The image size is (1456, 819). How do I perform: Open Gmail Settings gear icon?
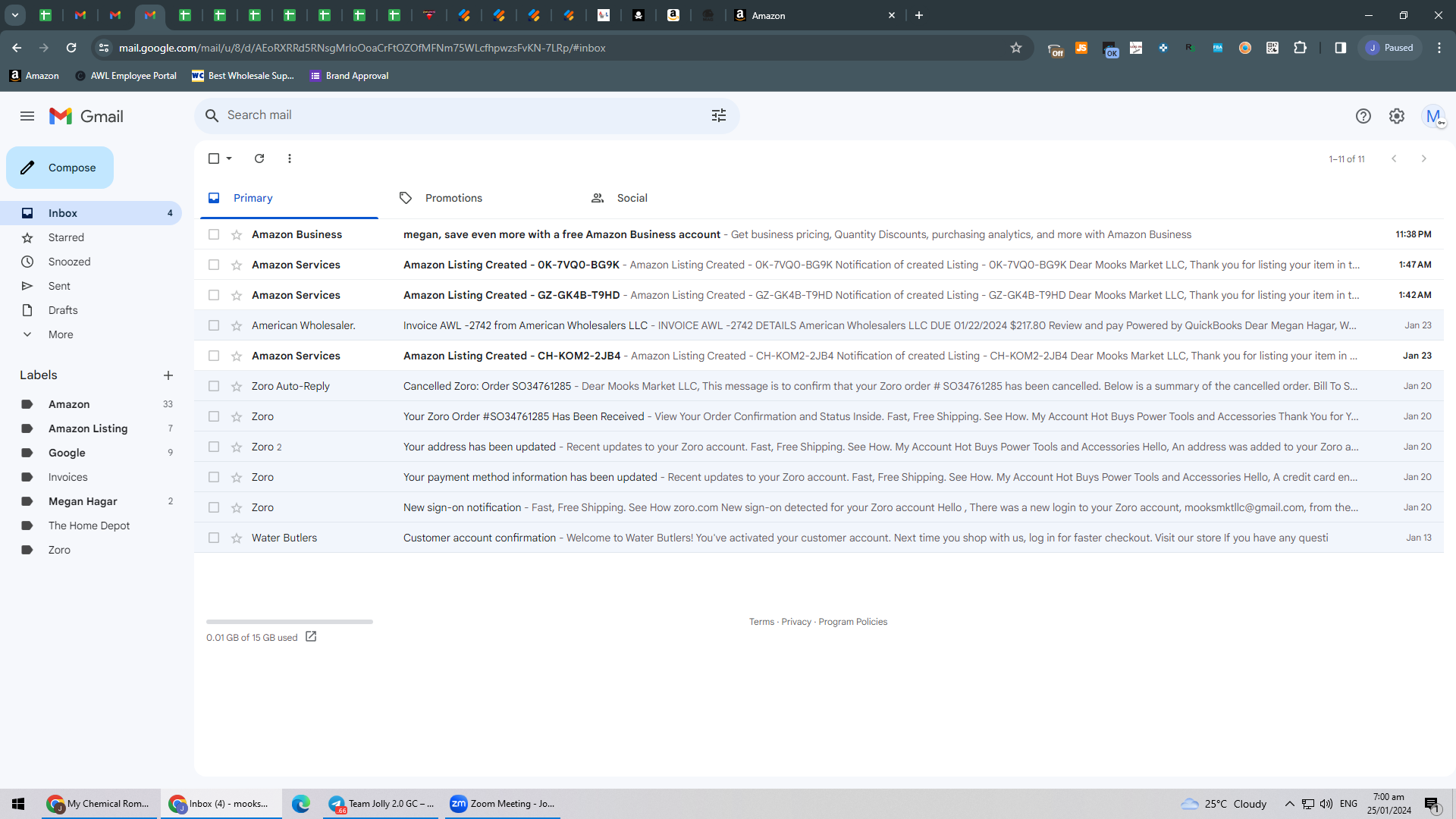coord(1397,116)
